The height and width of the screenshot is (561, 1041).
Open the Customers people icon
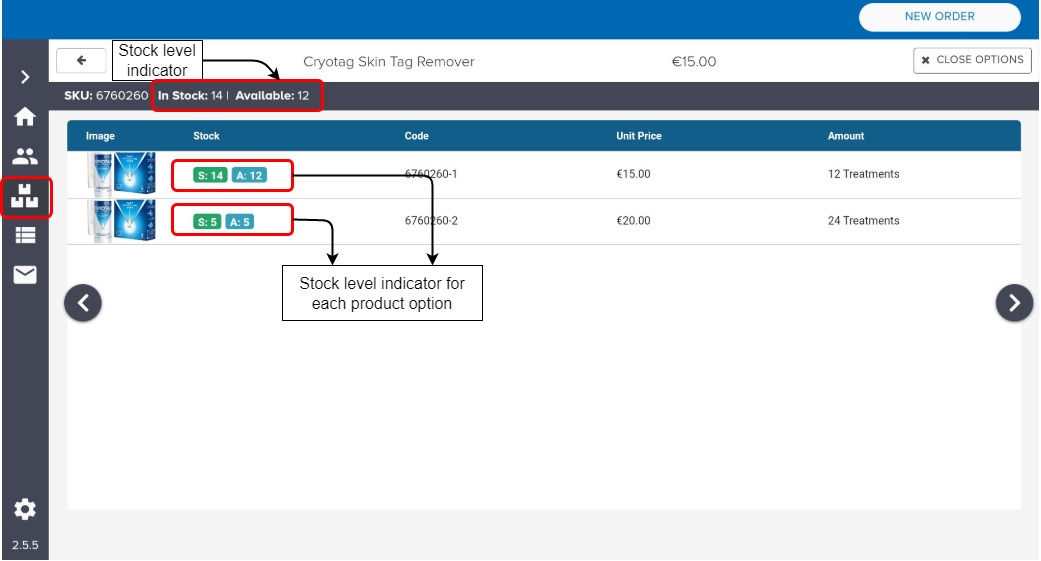coord(25,156)
